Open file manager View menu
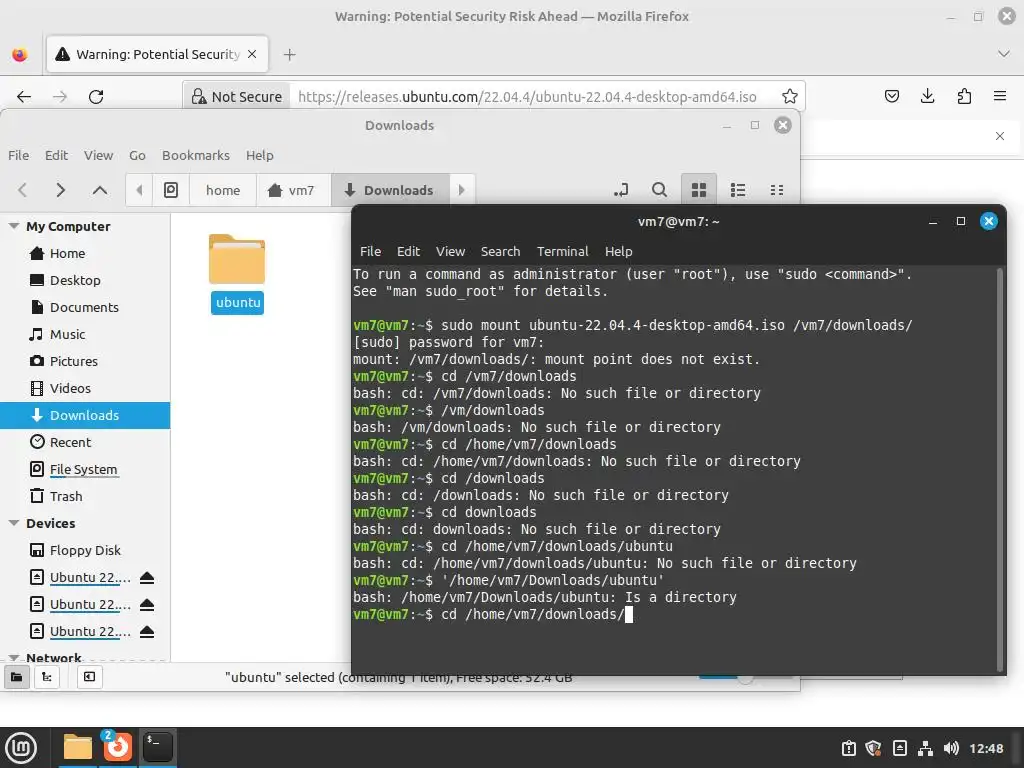This screenshot has height=768, width=1024. coord(99,155)
